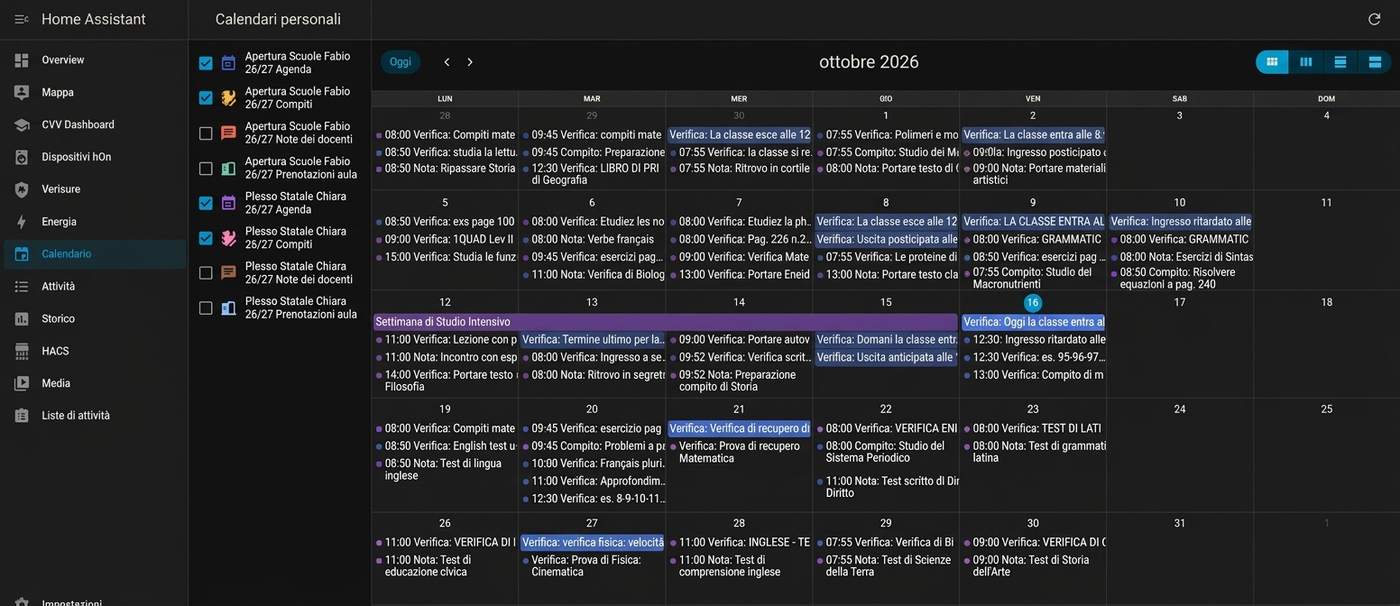
Task: Open event 08:00 Verifica: TEST DI LATI
Action: pyautogui.click(x=1033, y=429)
